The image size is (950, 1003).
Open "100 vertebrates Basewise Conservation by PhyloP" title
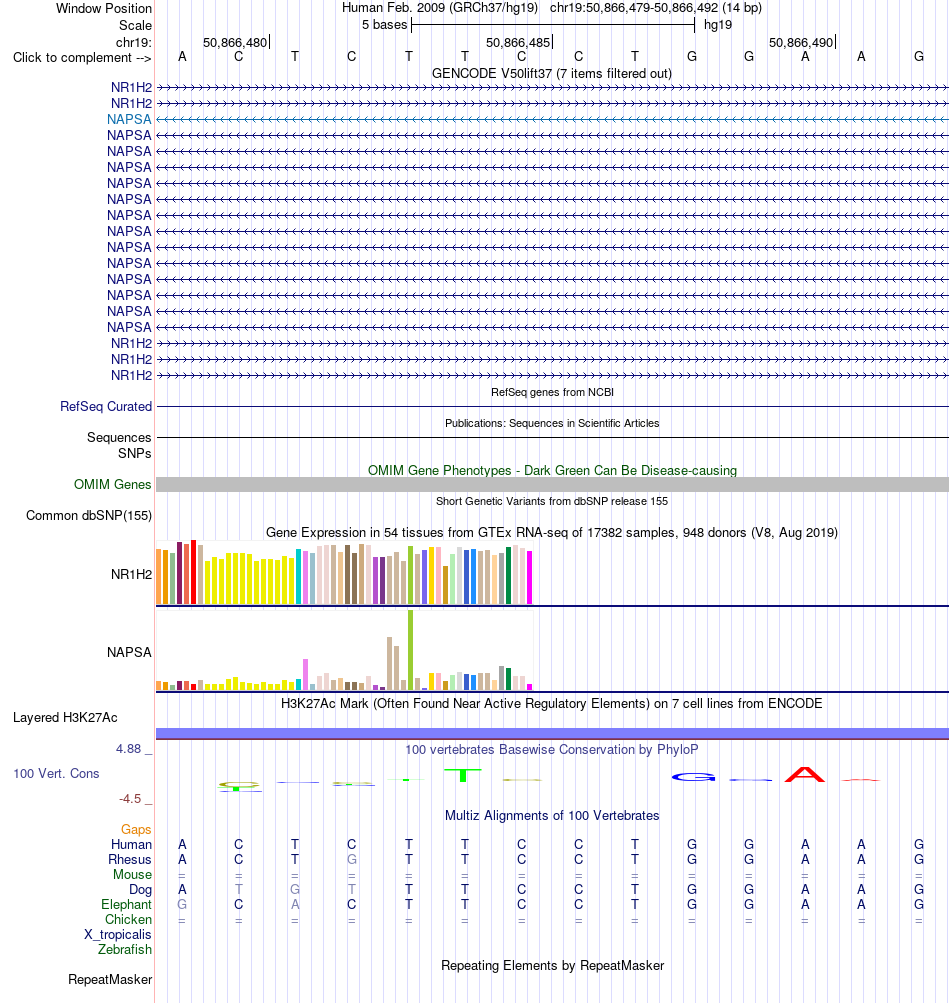click(x=552, y=750)
